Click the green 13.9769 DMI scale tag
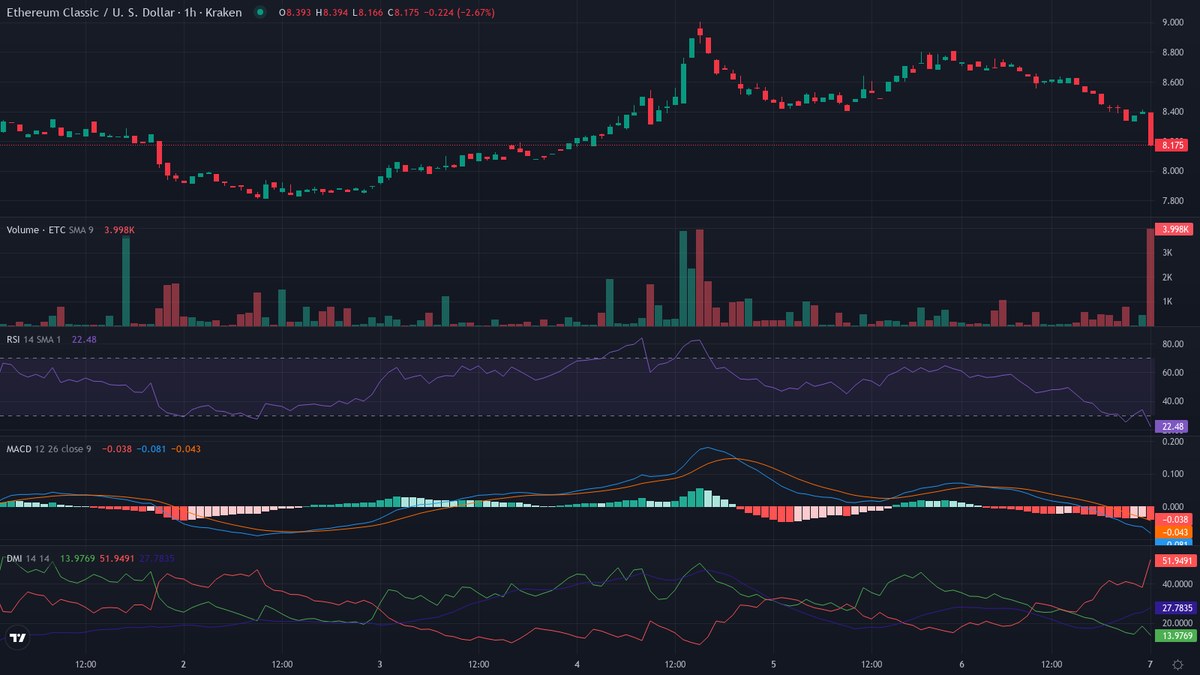The width and height of the screenshot is (1200, 675). [1174, 635]
